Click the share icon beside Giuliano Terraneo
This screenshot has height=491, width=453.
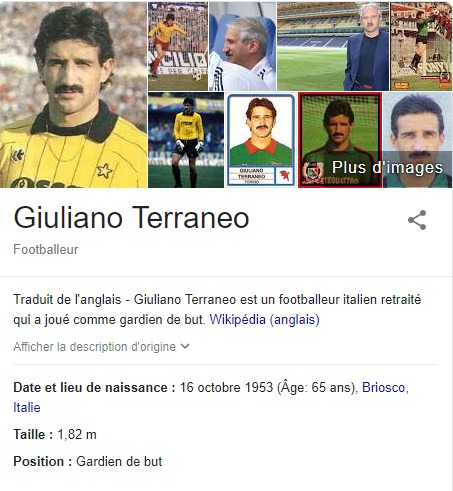(x=417, y=220)
